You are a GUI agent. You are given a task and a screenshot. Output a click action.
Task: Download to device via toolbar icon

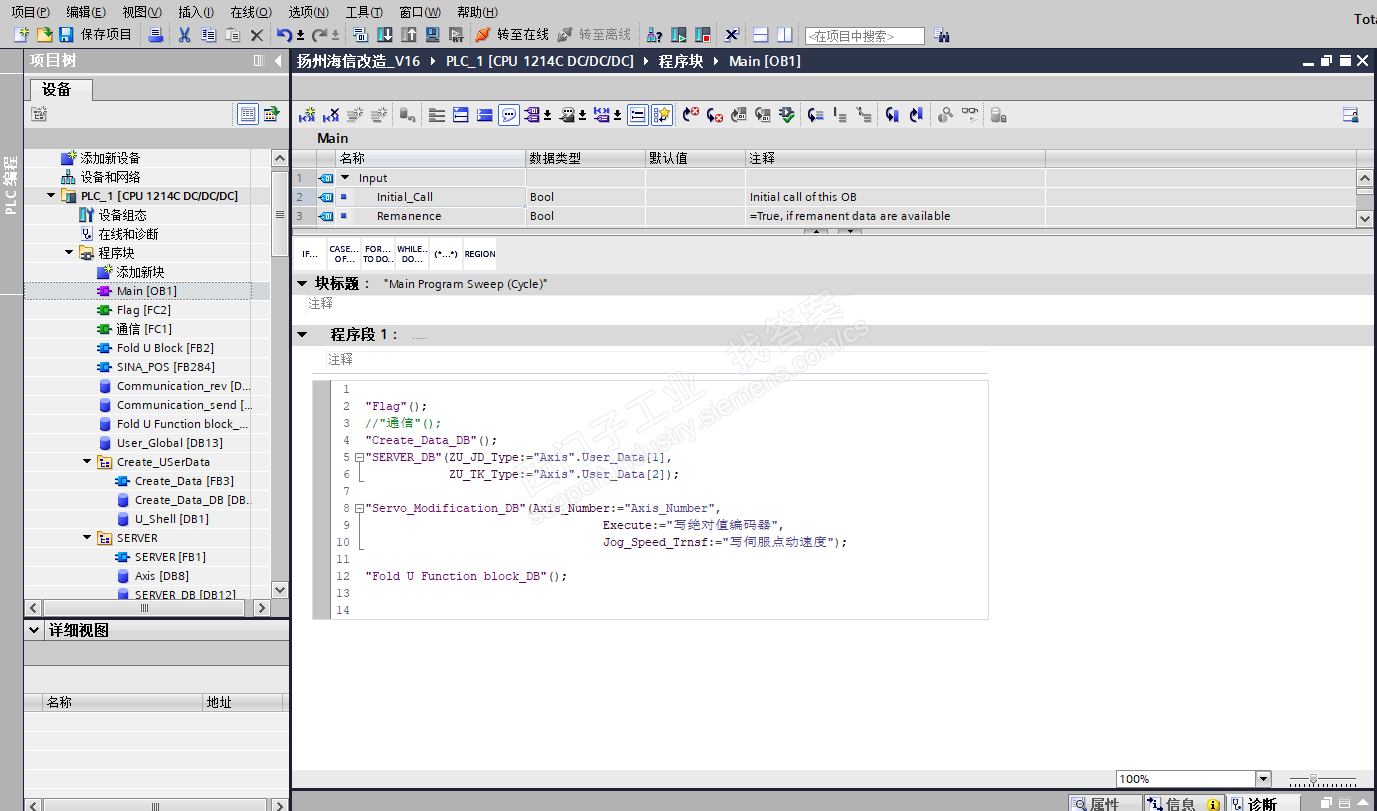(x=385, y=35)
